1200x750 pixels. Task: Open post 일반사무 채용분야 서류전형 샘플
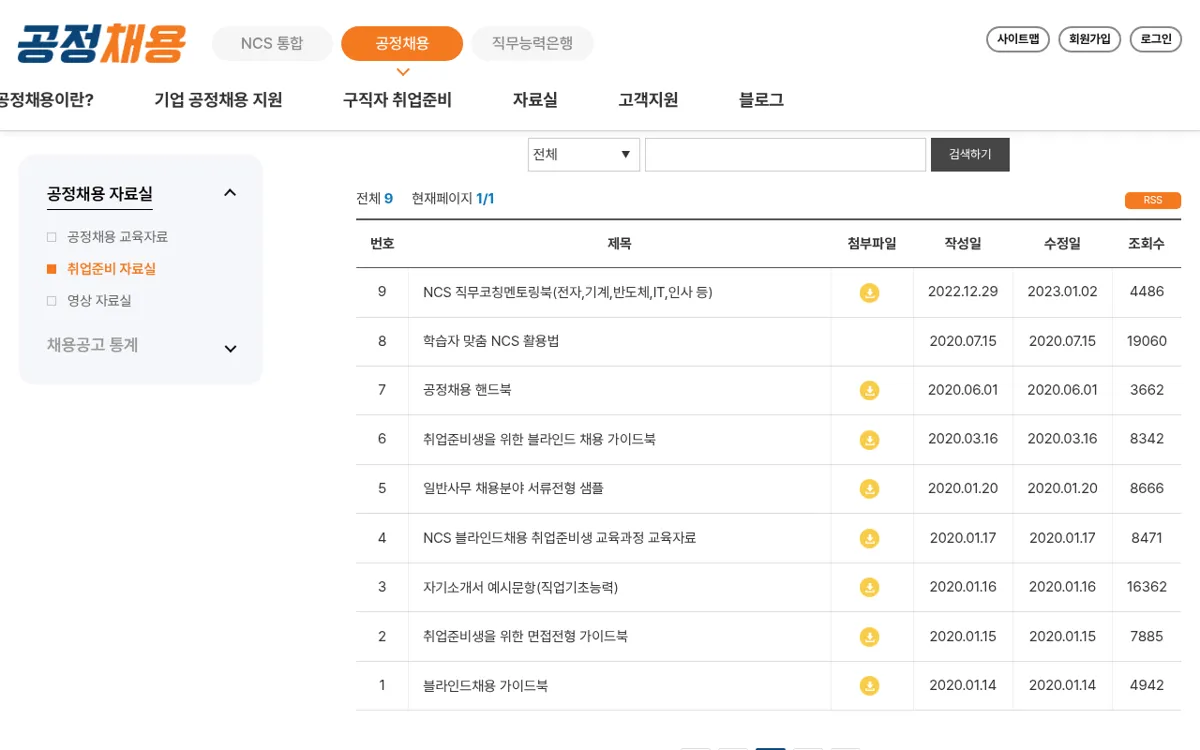[513, 489]
